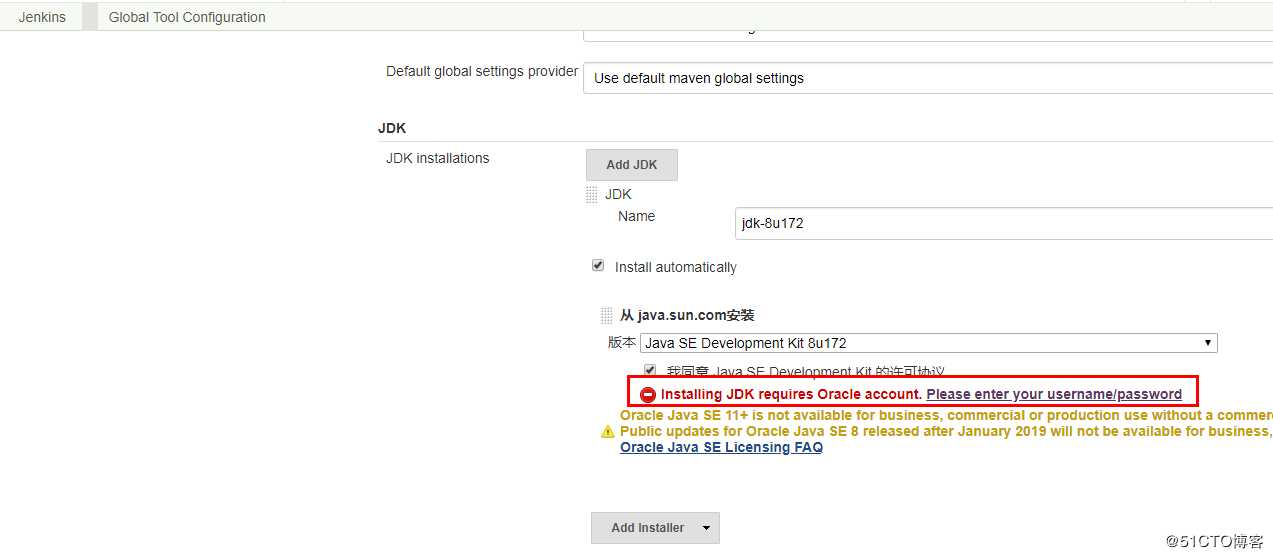Click the JDK section heading

392,128
